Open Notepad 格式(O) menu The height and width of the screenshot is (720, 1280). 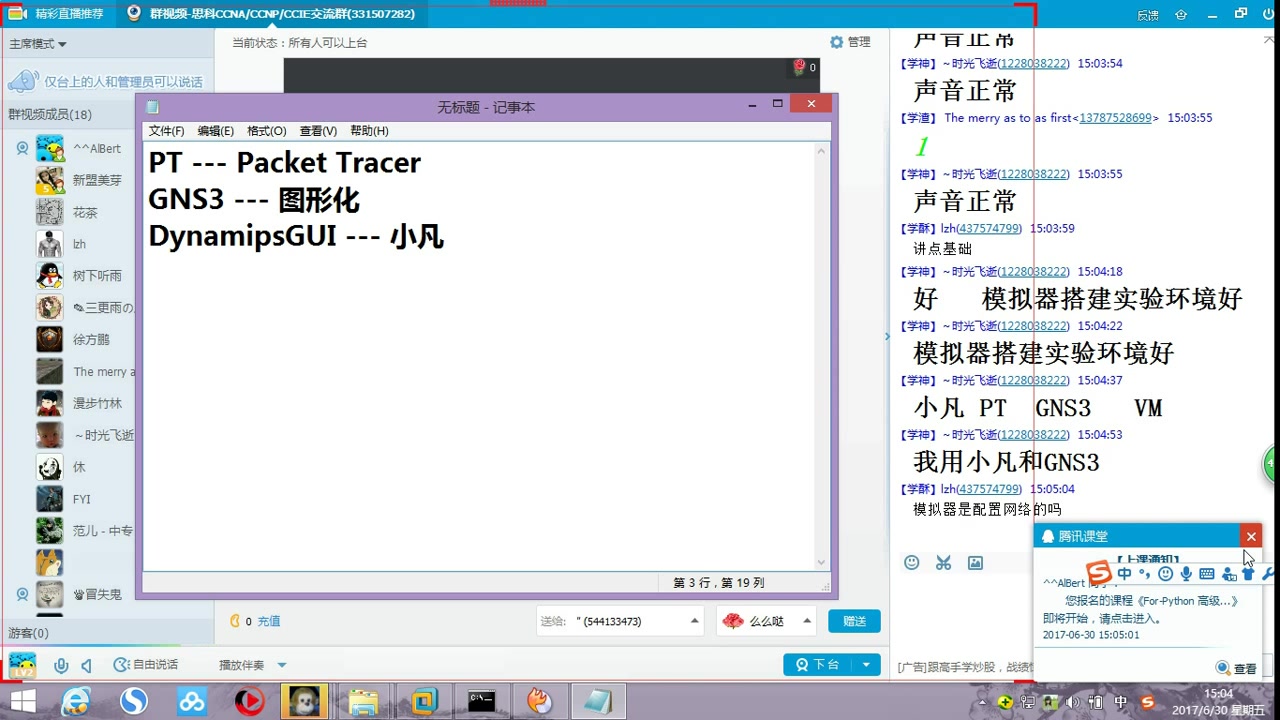(x=266, y=131)
